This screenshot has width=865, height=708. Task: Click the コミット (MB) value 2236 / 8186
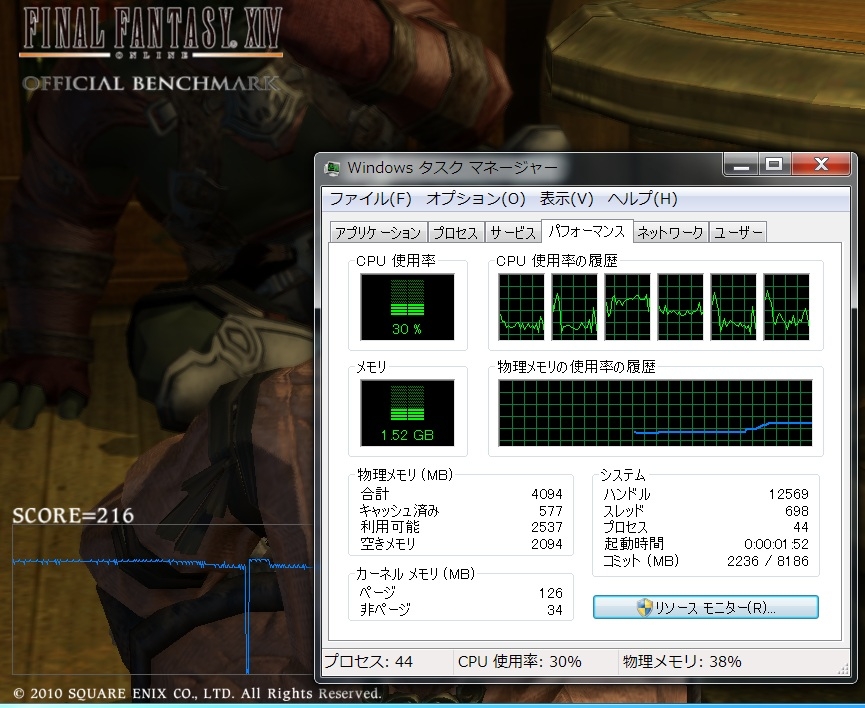(768, 561)
